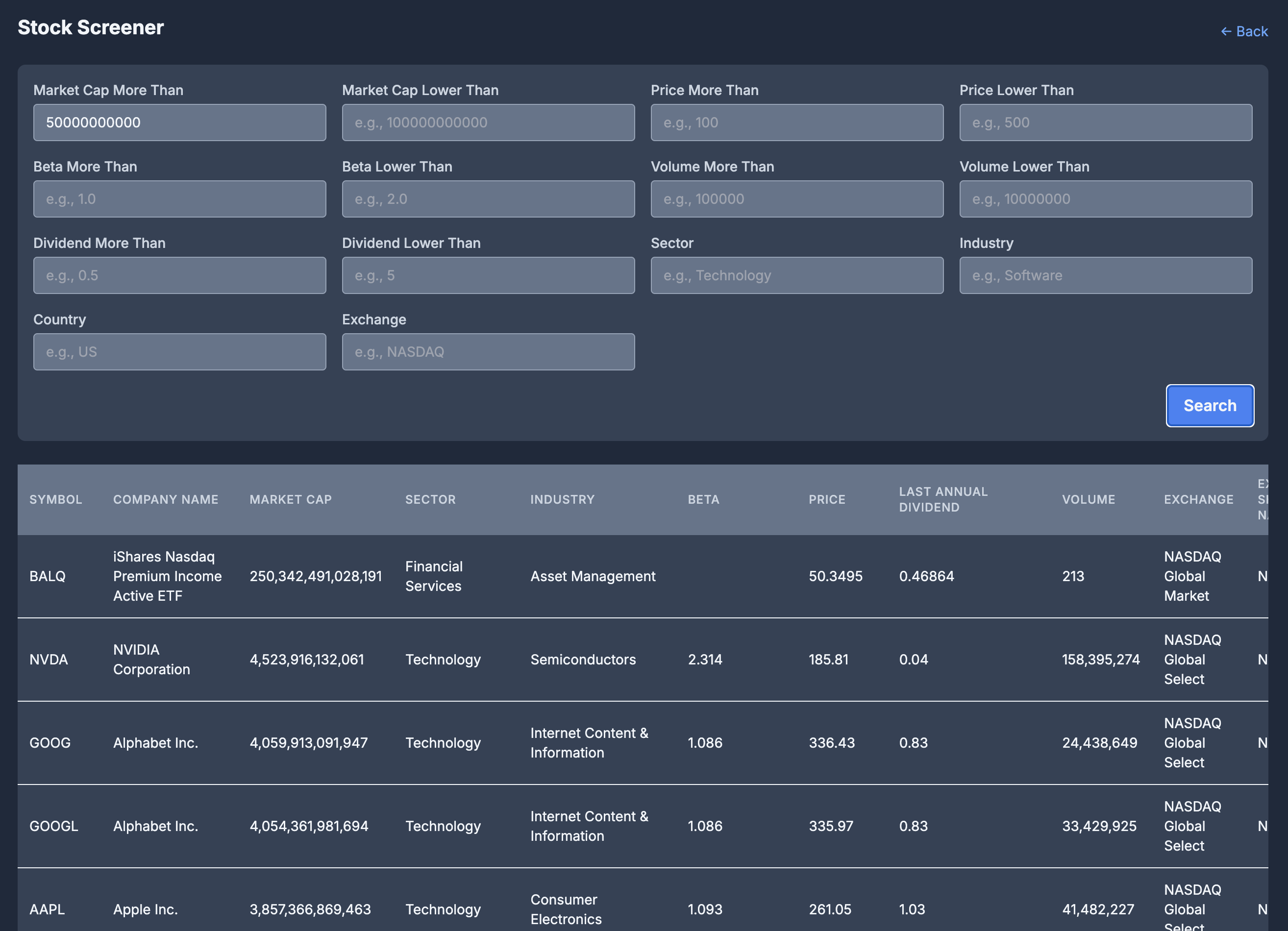
Task: Click the Market Cap More Than field
Action: [179, 122]
